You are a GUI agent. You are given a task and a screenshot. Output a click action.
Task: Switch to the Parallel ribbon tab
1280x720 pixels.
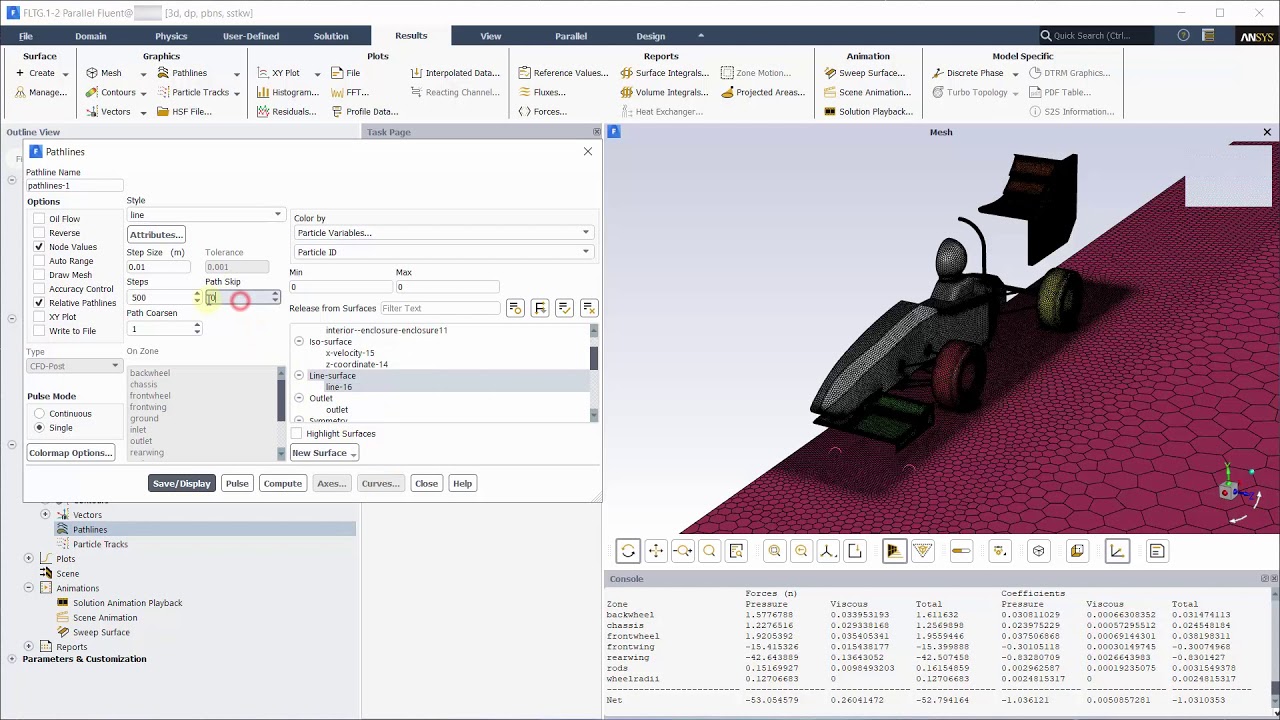(571, 36)
